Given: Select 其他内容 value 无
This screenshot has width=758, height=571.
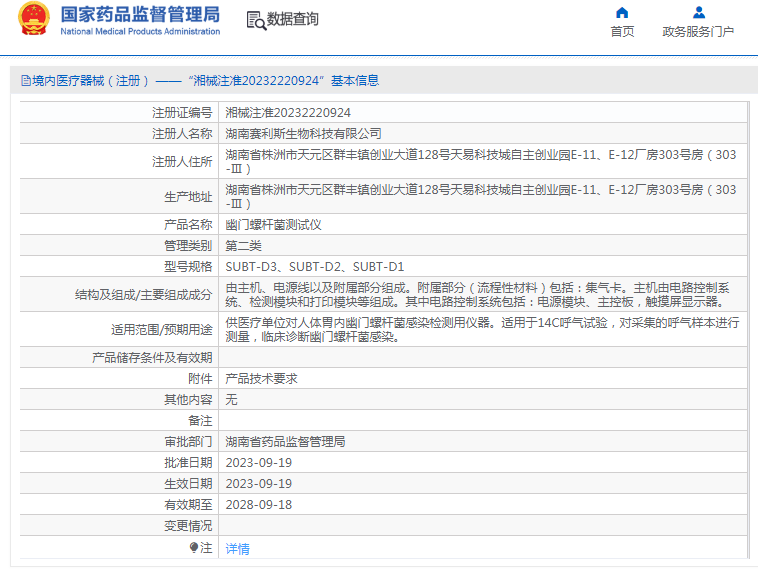Looking at the screenshot, I should [x=232, y=399].
